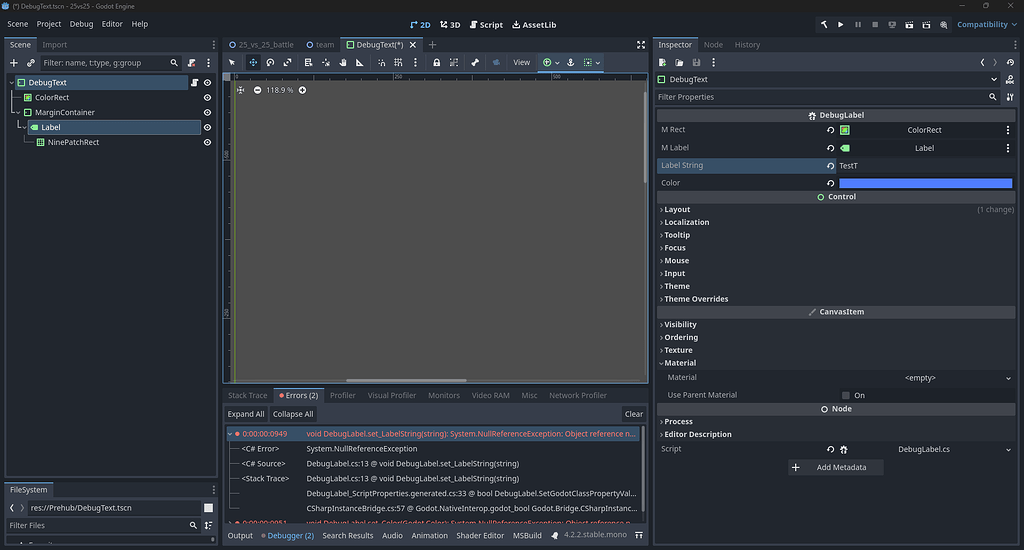Activate the Move Mode tool
This screenshot has width=1024, height=550.
(253, 63)
